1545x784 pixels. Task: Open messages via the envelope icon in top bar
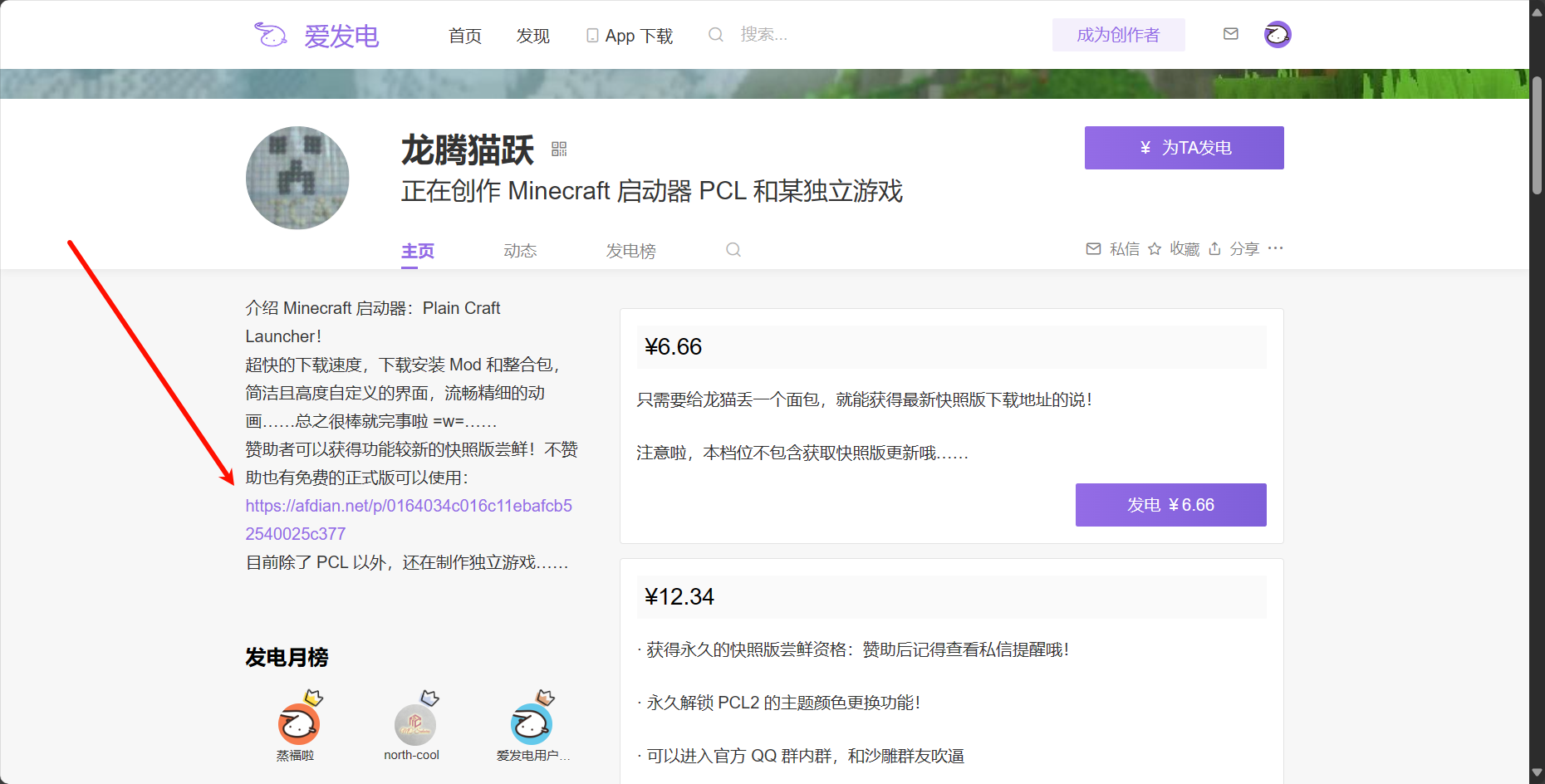pyautogui.click(x=1230, y=33)
